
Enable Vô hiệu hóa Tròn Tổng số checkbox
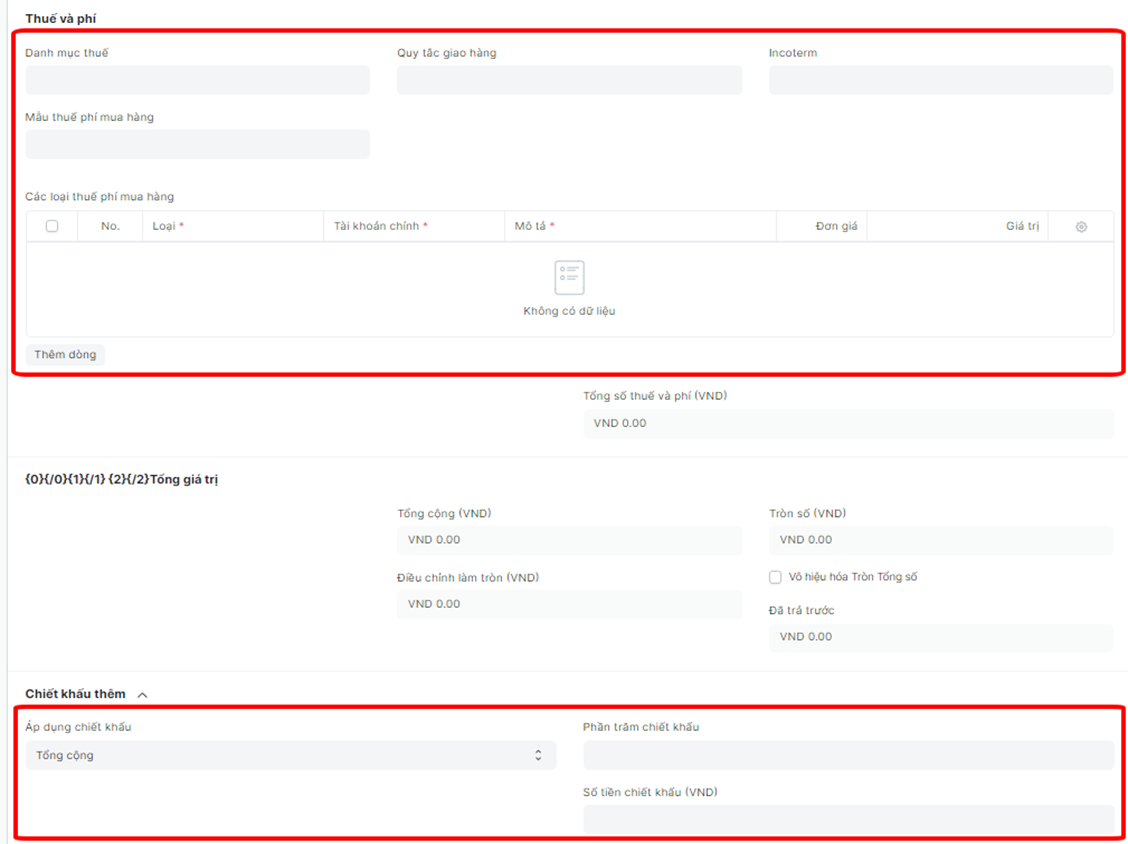click(775, 577)
